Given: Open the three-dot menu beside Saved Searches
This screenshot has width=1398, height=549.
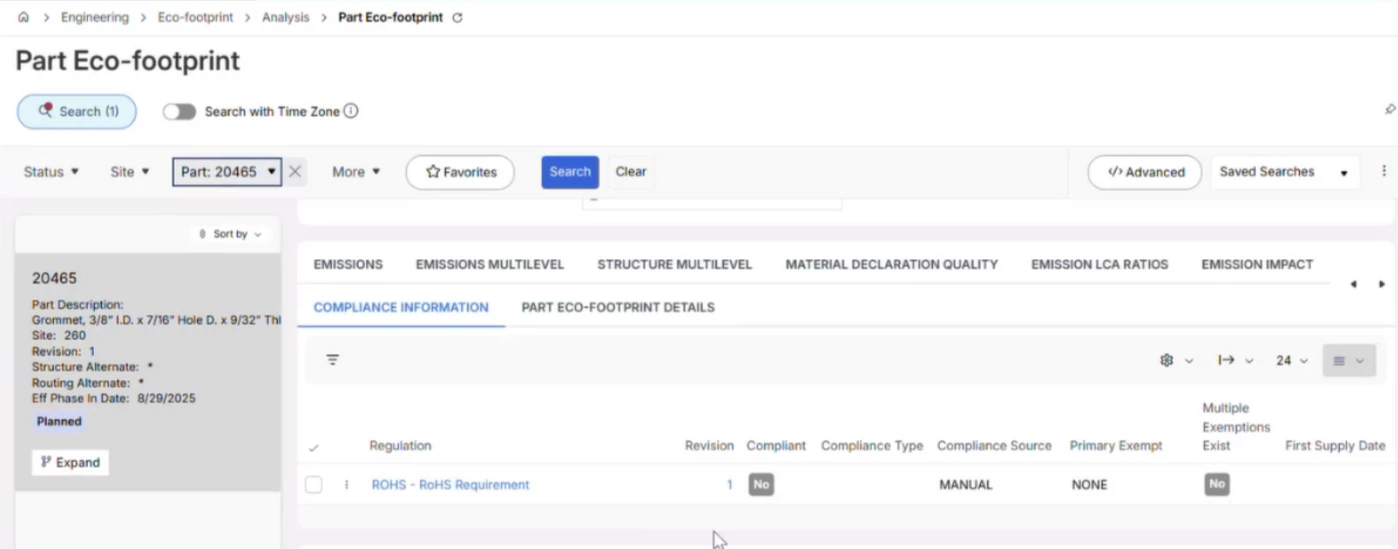Looking at the screenshot, I should click(1384, 171).
